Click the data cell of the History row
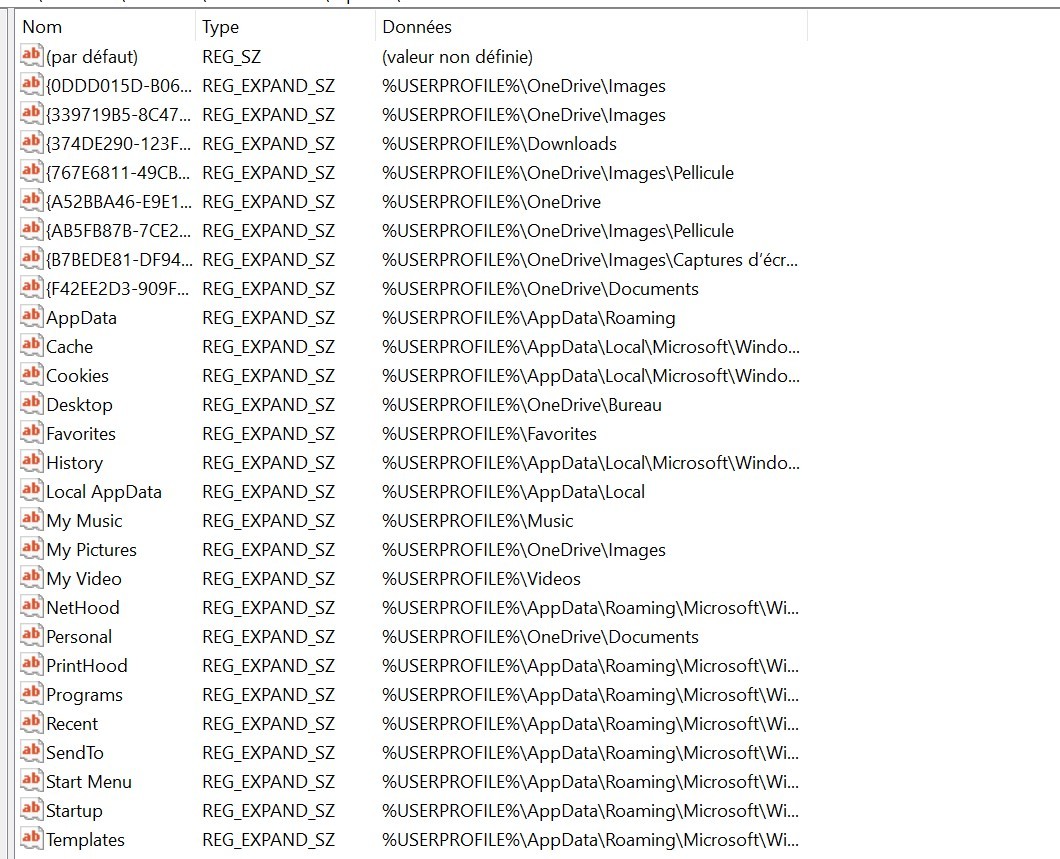 [x=591, y=463]
